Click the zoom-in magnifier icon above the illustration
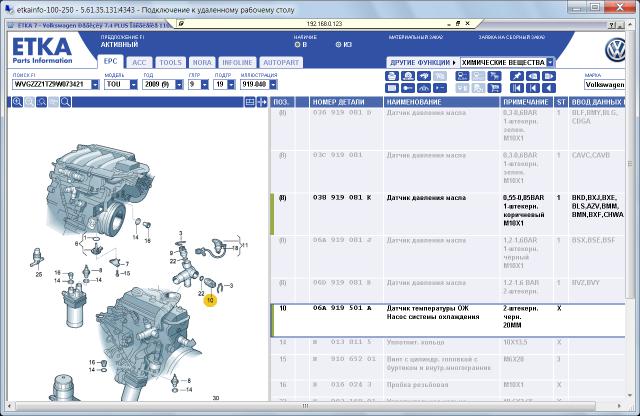Viewport: 640px width, 416px height. tap(17, 102)
